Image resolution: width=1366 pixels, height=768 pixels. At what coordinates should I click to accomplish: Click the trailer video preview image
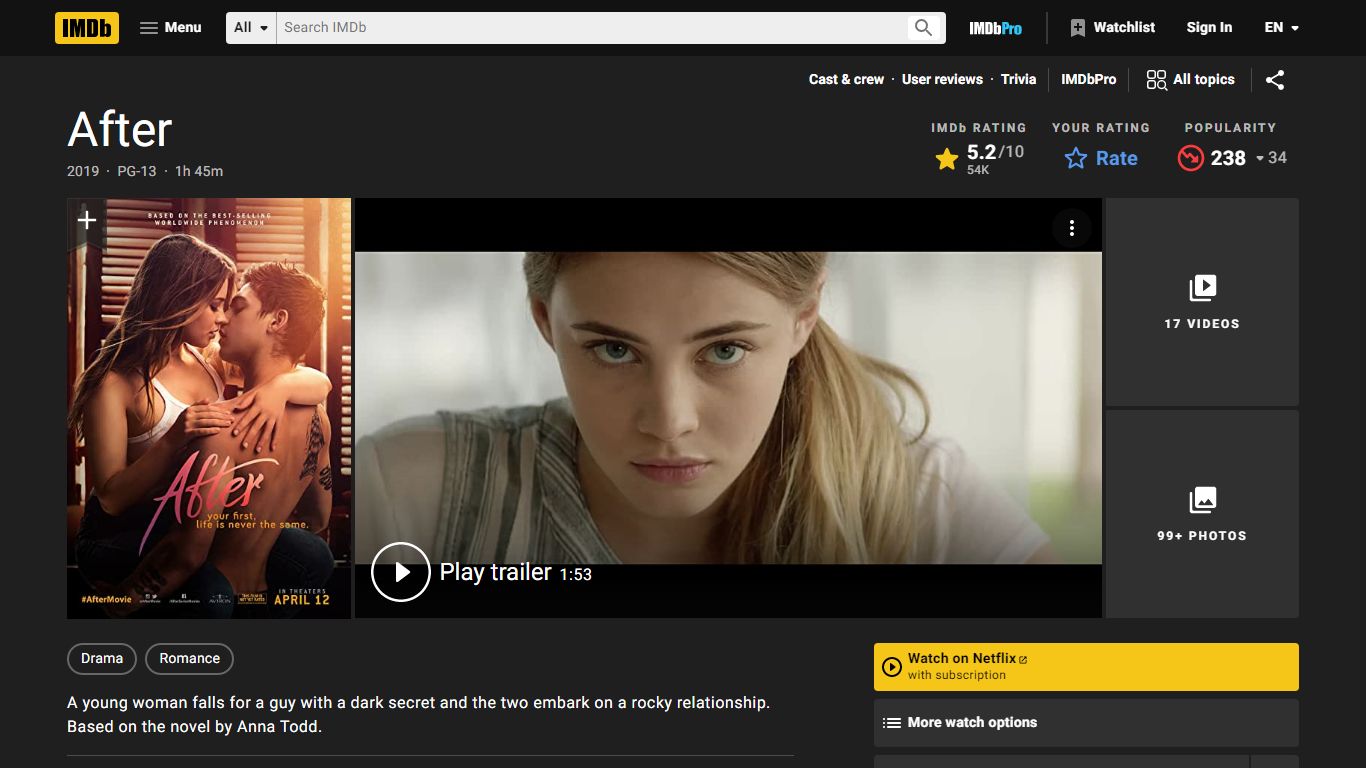tap(728, 408)
